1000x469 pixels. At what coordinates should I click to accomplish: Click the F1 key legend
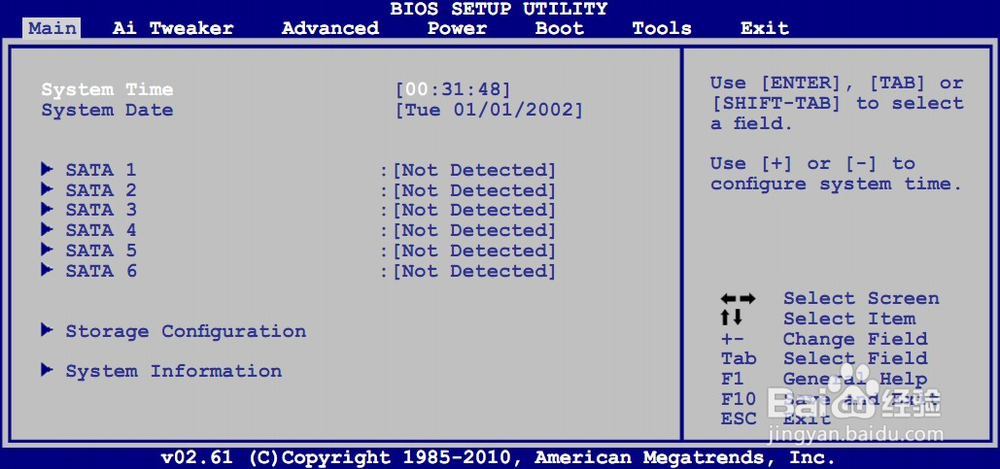[x=732, y=379]
